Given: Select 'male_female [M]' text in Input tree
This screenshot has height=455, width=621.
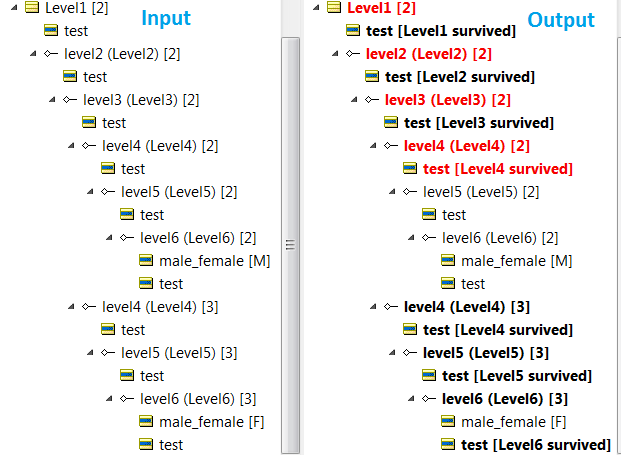Looking at the screenshot, I should click(x=215, y=261).
